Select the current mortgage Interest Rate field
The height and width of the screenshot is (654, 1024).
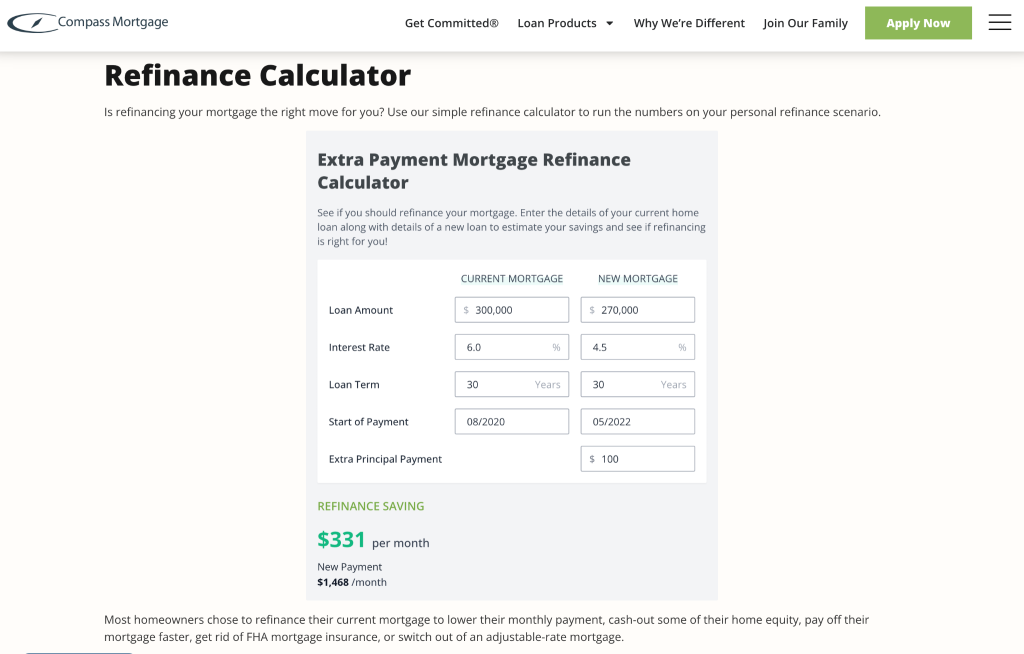click(511, 346)
